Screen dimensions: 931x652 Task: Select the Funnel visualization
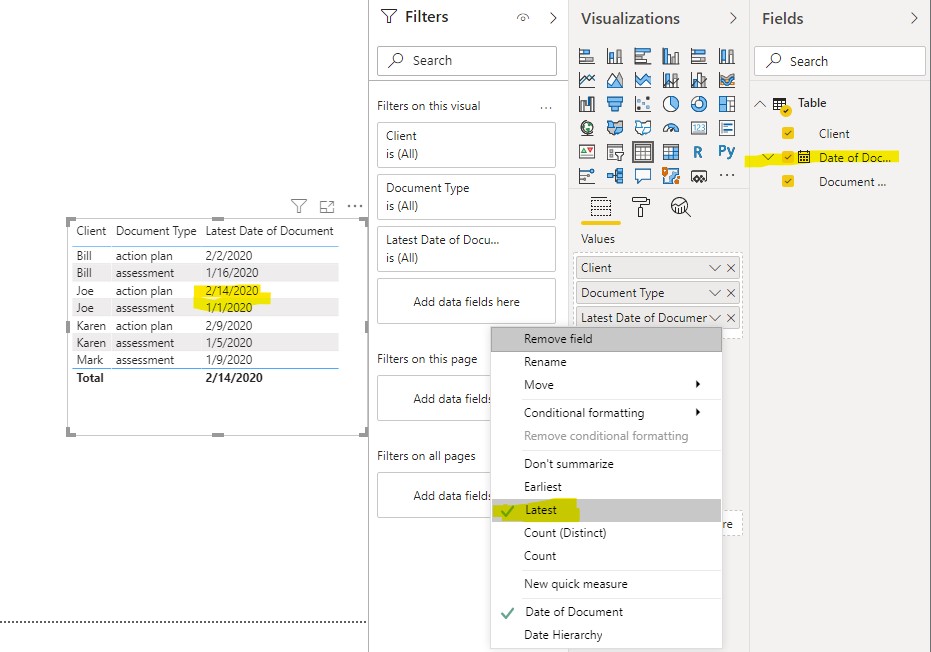(615, 104)
